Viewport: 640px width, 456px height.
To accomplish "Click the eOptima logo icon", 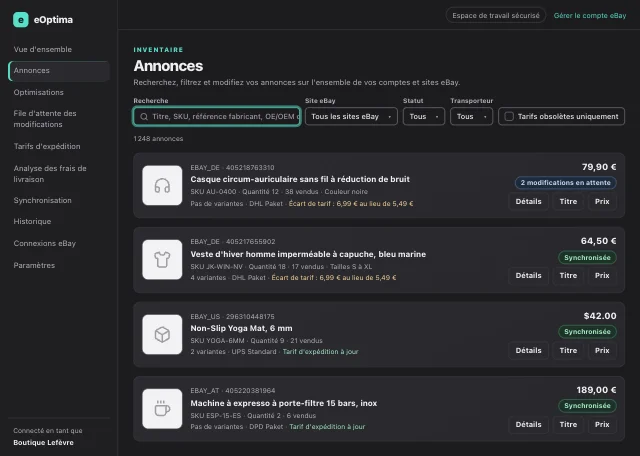I will (x=21, y=20).
